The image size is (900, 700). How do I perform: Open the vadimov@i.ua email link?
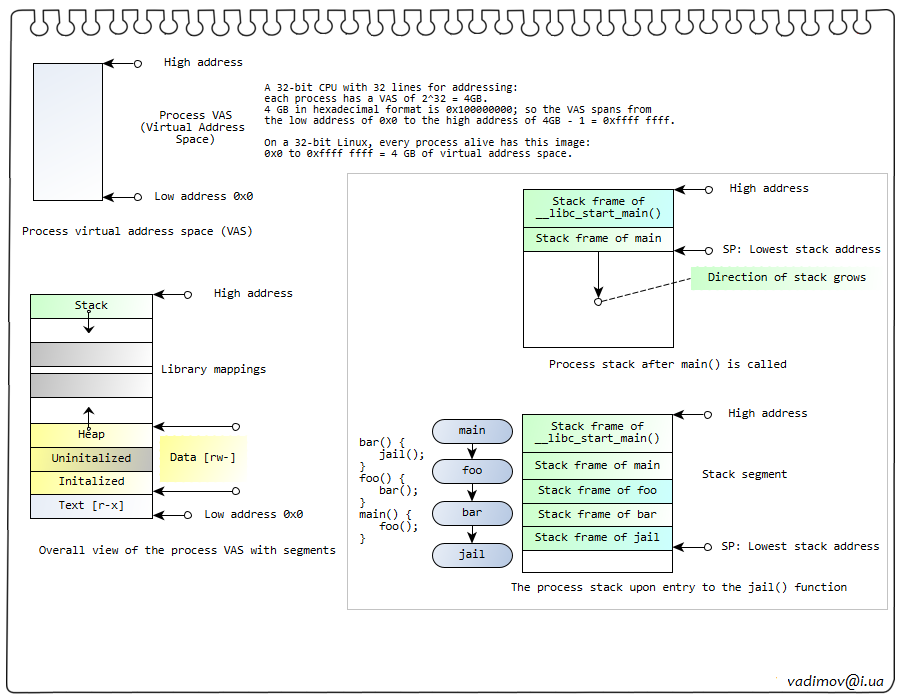(x=835, y=680)
